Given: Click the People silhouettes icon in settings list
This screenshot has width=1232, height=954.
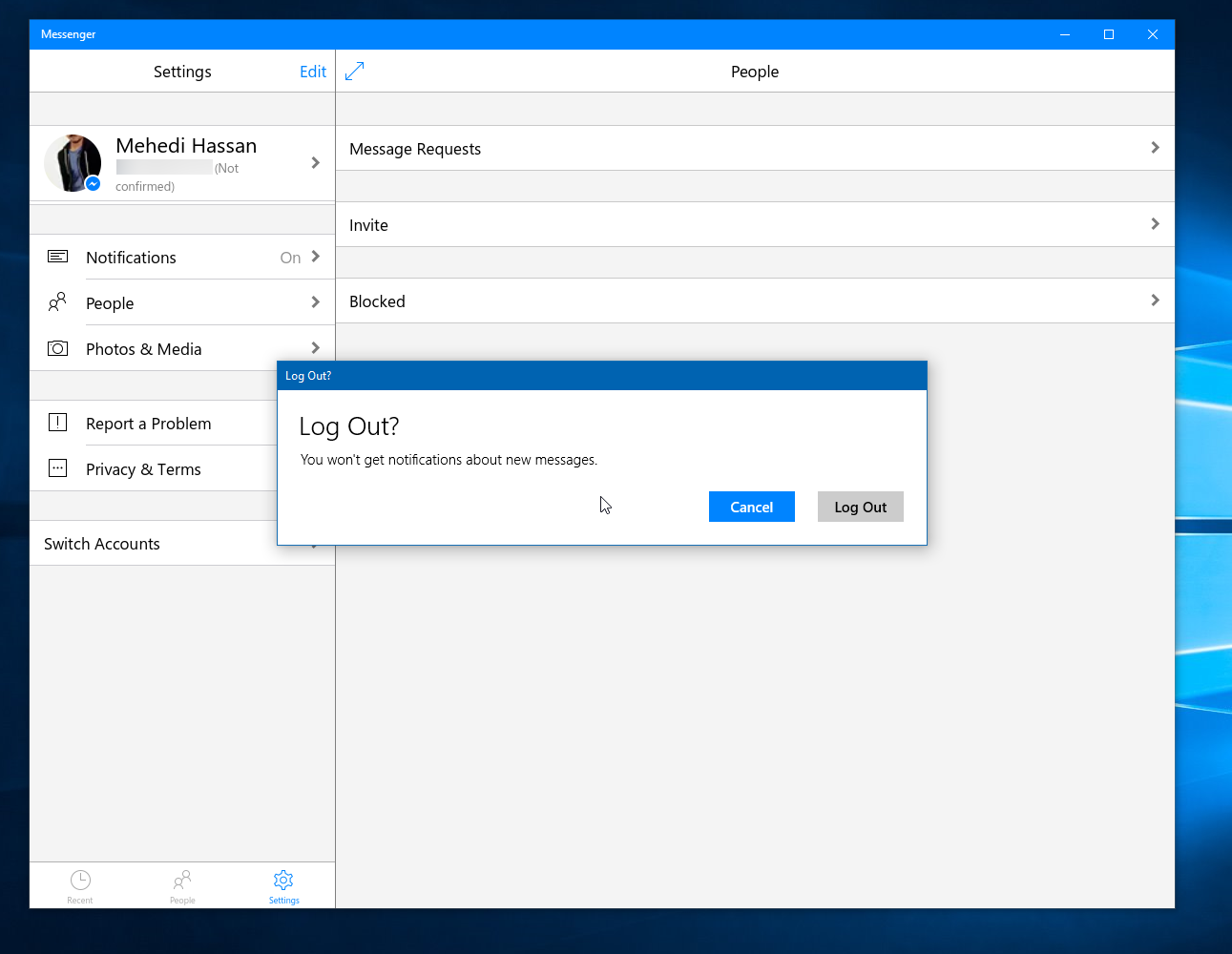Looking at the screenshot, I should (57, 302).
